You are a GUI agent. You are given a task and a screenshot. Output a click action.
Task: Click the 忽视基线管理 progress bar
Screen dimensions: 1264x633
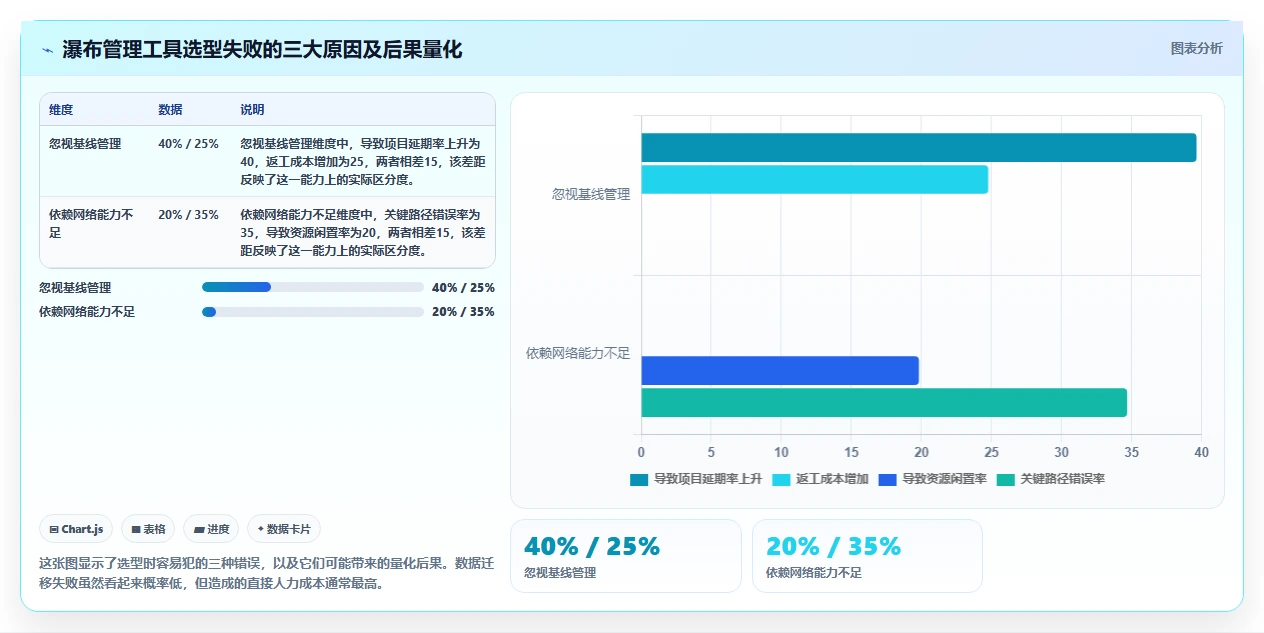(313, 287)
